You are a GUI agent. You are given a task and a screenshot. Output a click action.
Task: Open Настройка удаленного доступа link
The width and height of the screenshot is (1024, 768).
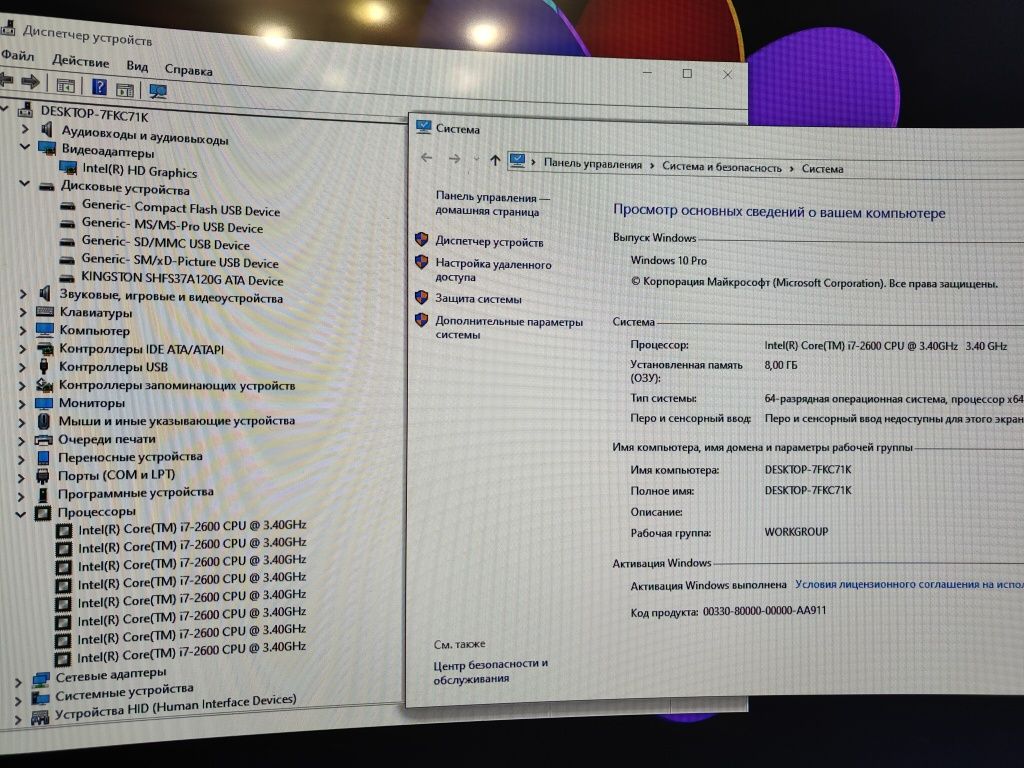[493, 271]
